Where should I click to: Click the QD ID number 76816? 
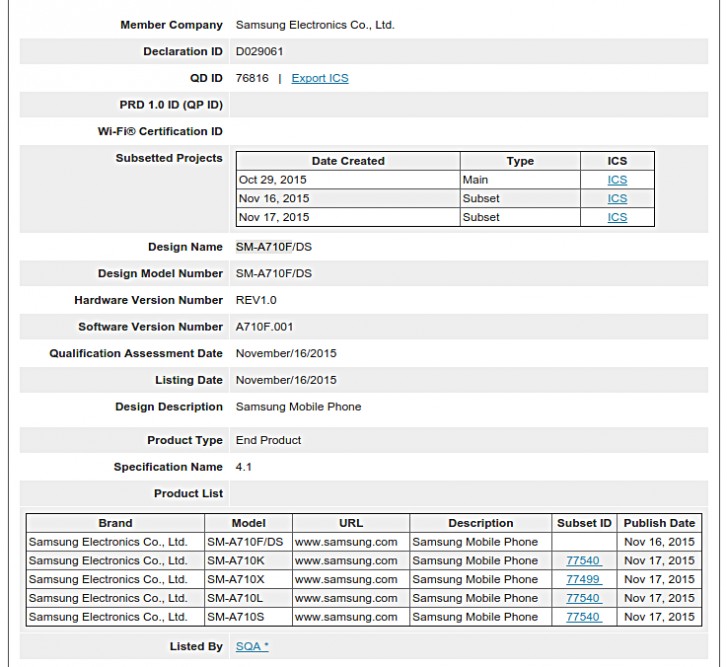pyautogui.click(x=252, y=78)
